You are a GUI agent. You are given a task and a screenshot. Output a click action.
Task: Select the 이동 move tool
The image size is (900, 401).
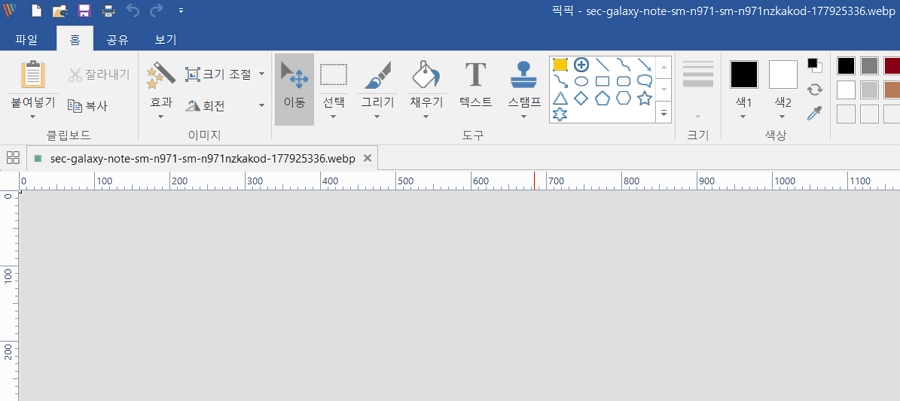[x=294, y=89]
